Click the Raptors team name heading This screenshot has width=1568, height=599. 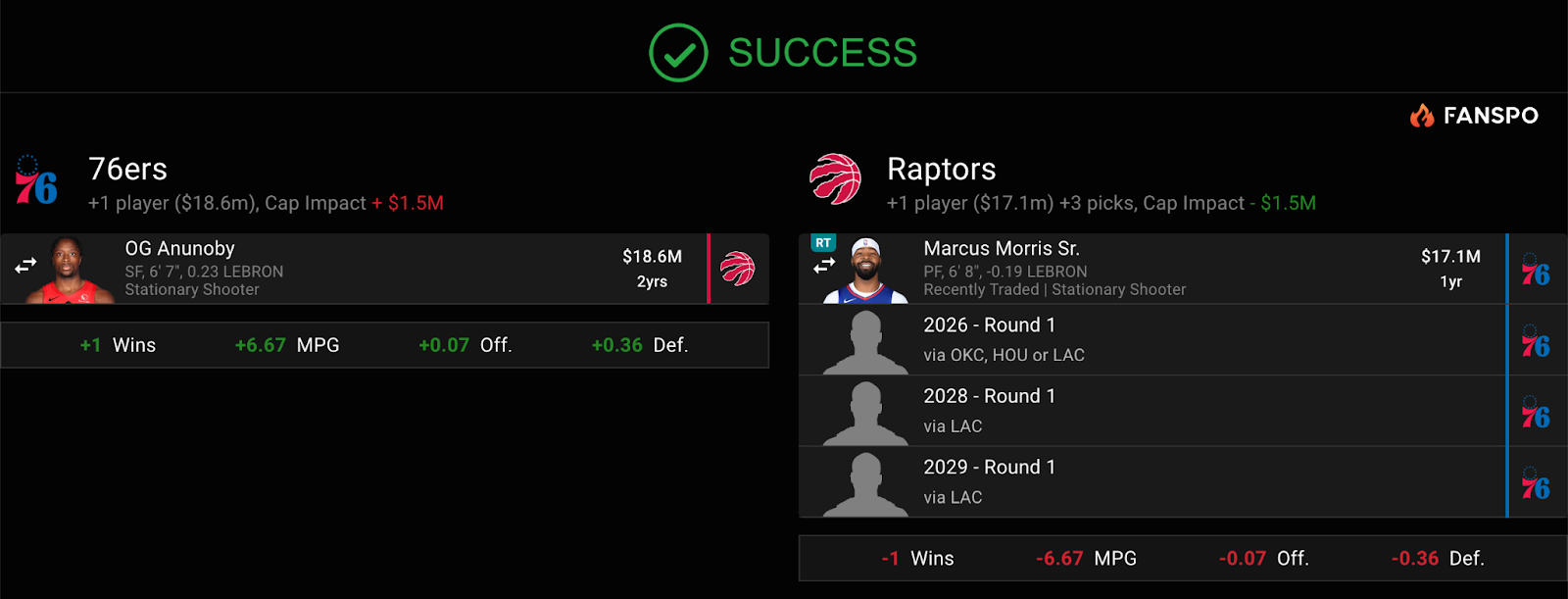941,170
